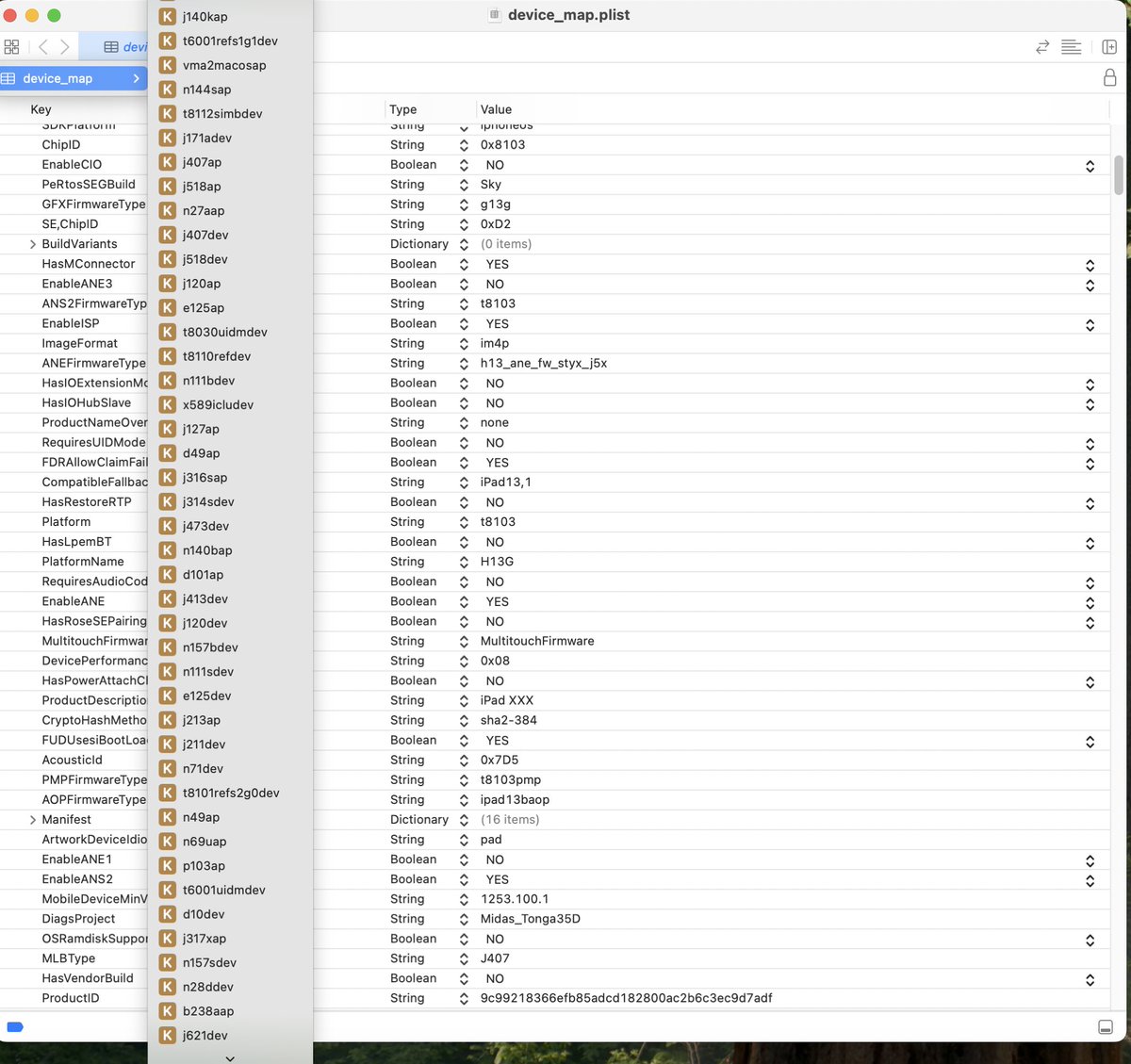Select n144sap in dropdown list
1131x1064 pixels.
click(230, 90)
